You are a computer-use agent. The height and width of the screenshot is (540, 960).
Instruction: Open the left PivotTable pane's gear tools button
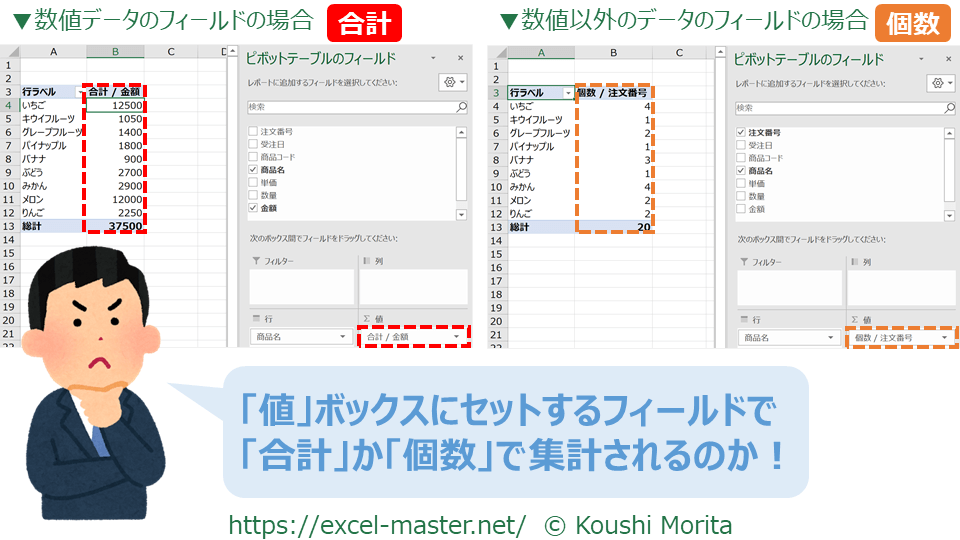tap(452, 83)
